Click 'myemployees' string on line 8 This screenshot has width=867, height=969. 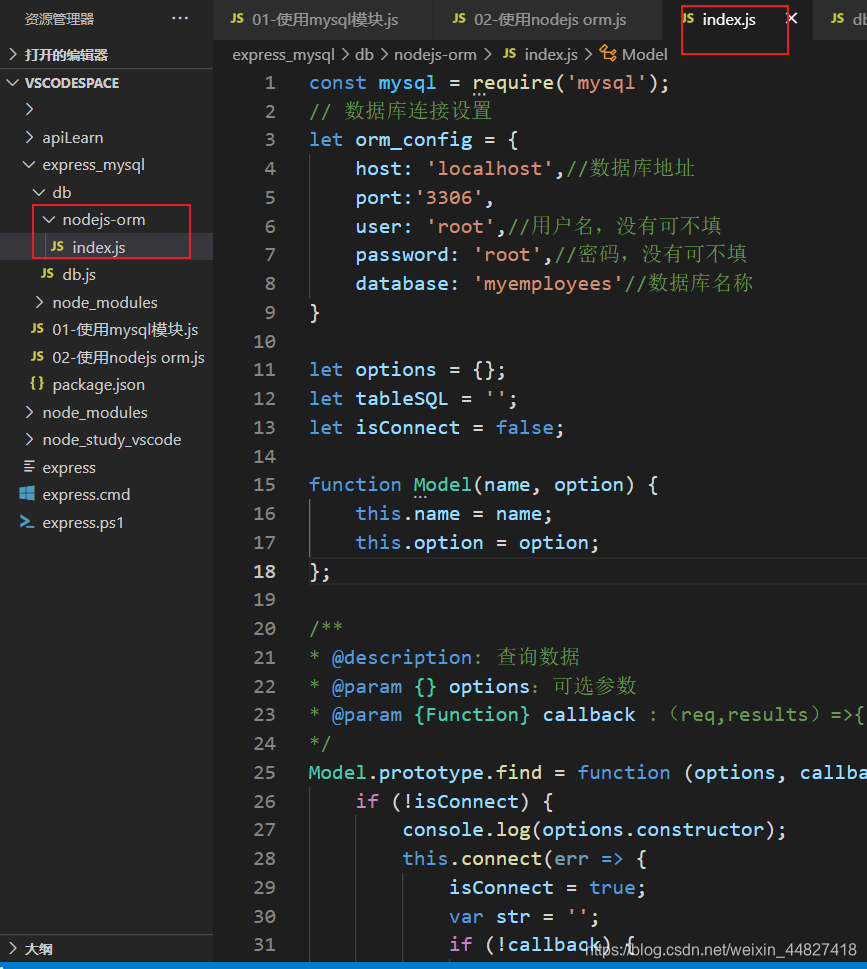pyautogui.click(x=548, y=284)
